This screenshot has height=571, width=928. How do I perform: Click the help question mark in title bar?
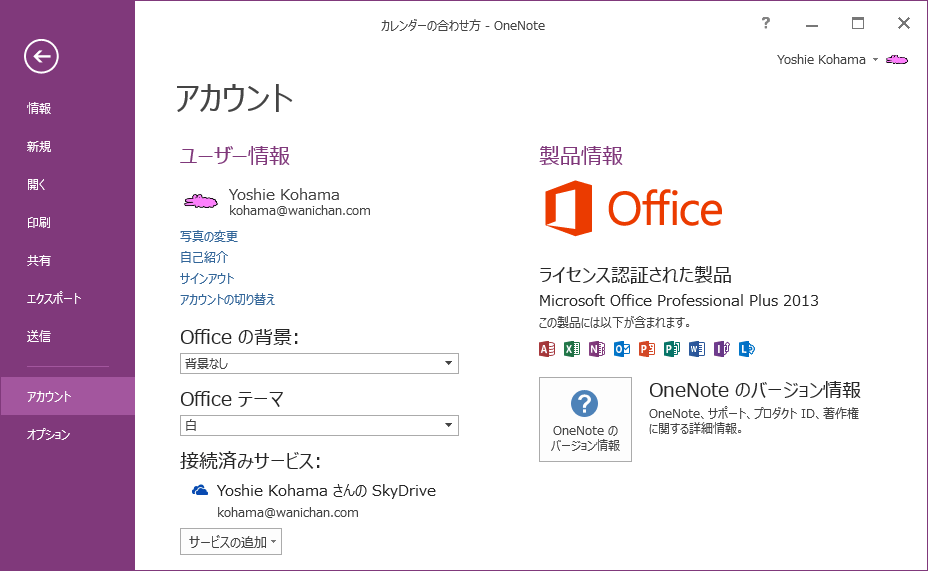tap(766, 23)
